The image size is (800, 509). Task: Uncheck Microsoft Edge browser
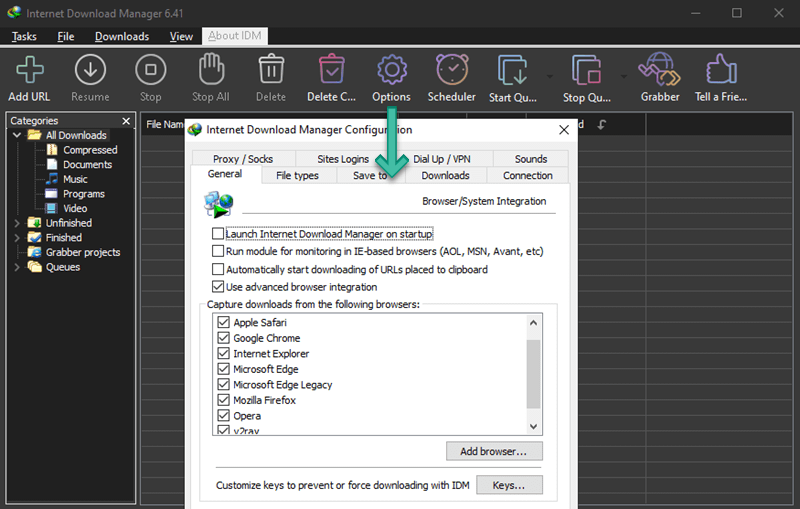[223, 369]
